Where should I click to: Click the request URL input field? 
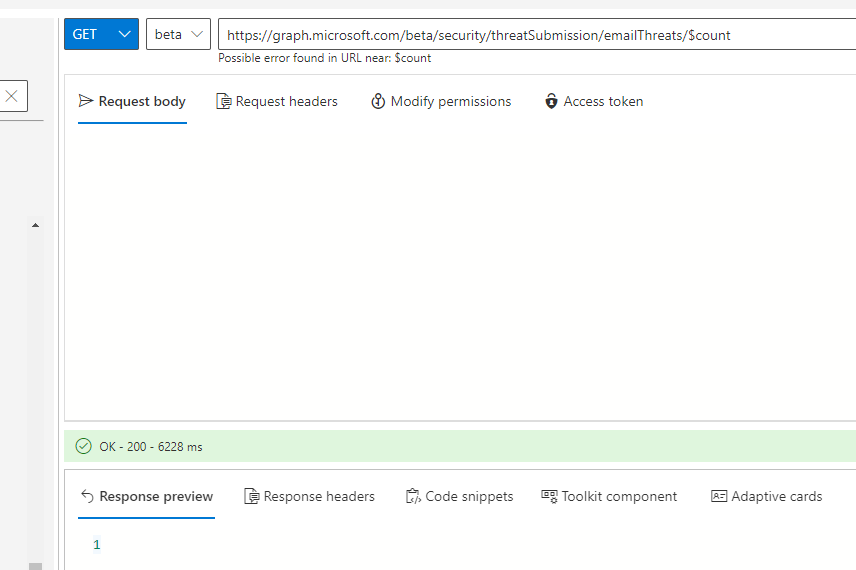point(537,34)
